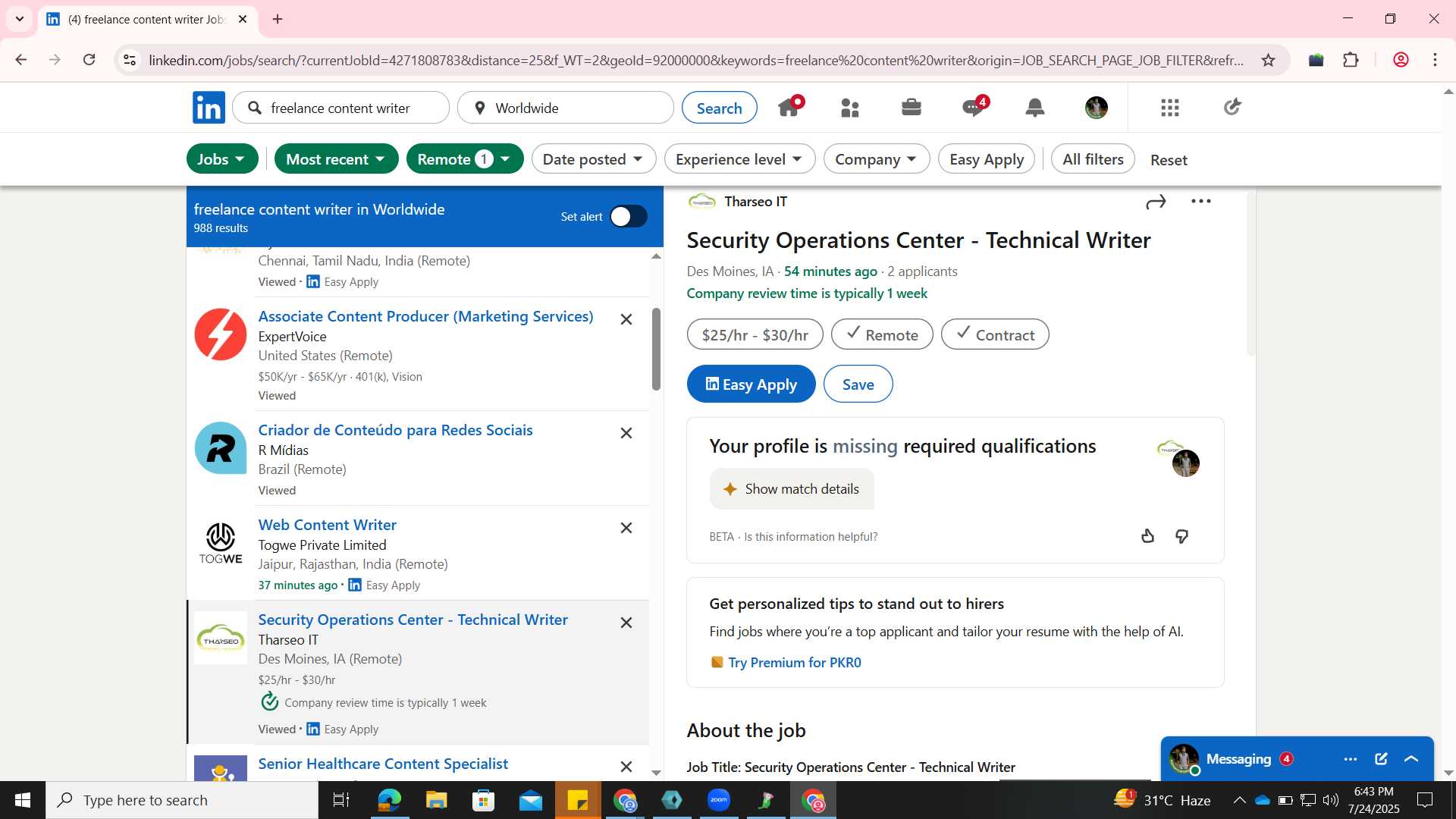Click the Search button
1456x819 pixels.
tap(719, 108)
